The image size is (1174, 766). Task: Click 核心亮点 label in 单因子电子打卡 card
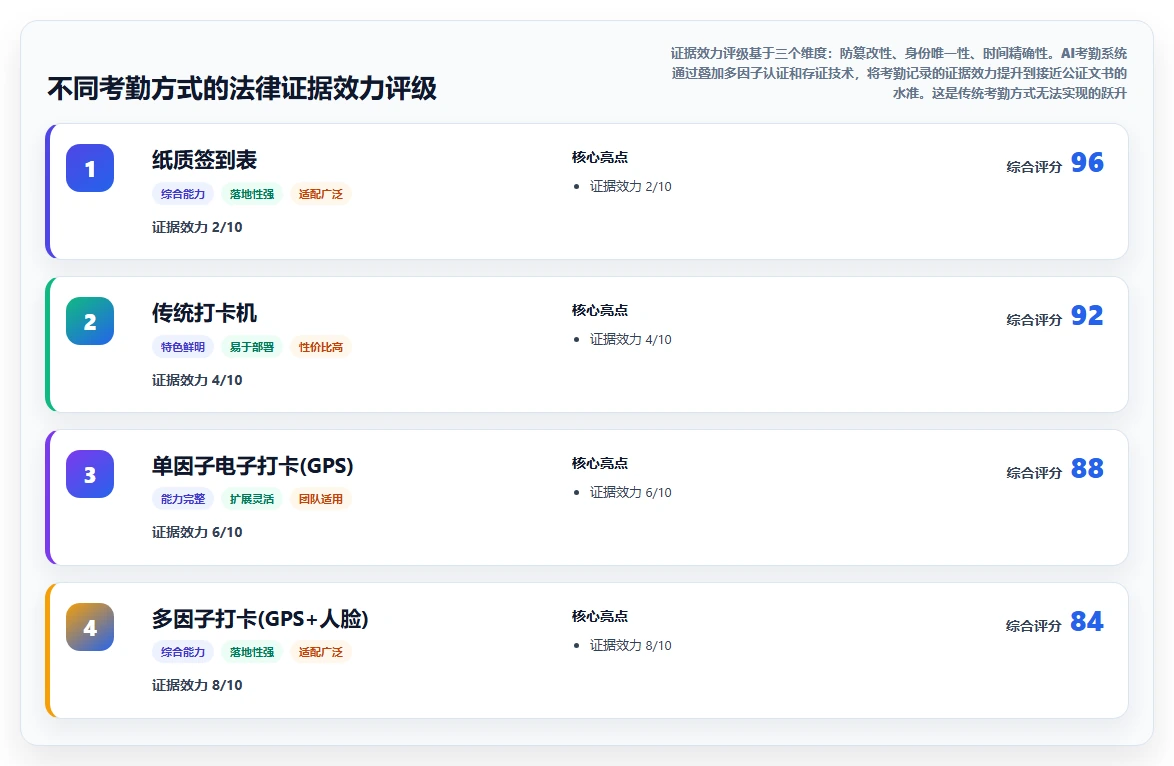coord(600,463)
